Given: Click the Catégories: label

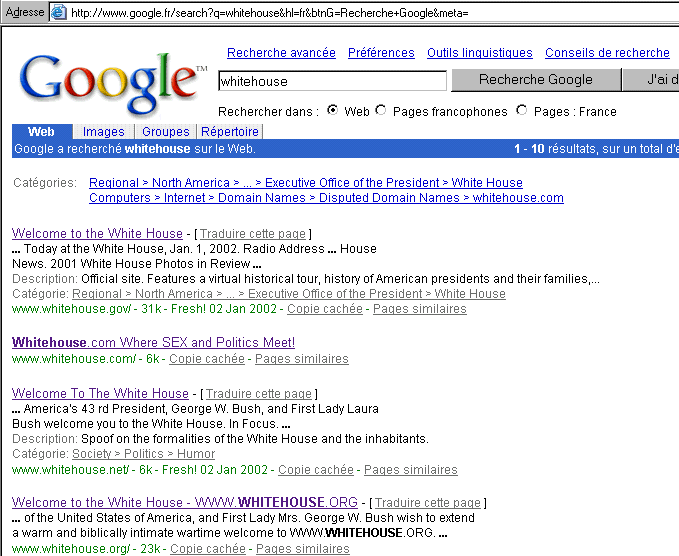Looking at the screenshot, I should [x=45, y=183].
